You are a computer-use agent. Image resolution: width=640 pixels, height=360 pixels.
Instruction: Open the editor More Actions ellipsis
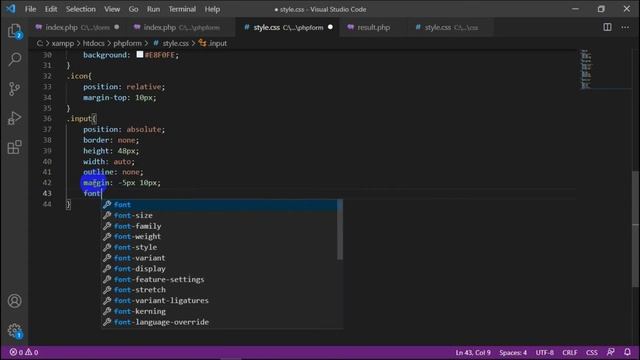[x=625, y=27]
